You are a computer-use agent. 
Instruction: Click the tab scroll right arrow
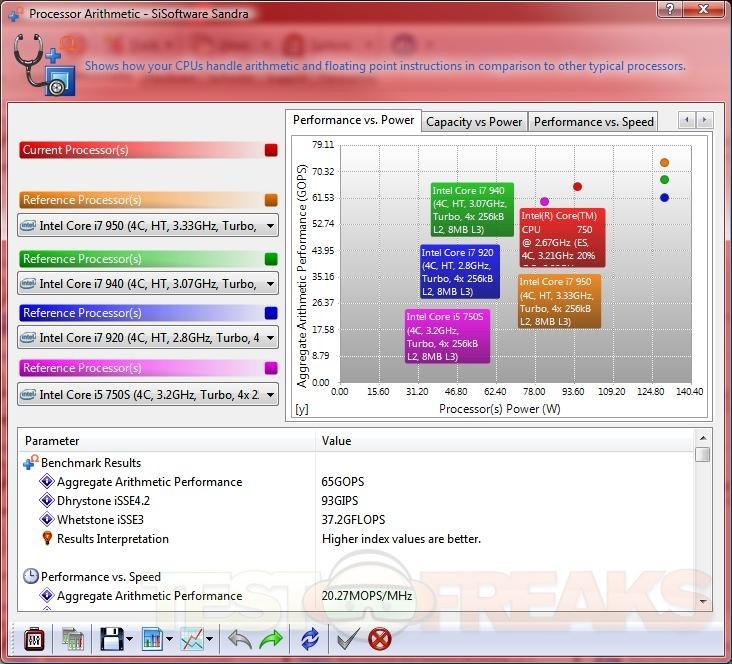tap(705, 120)
